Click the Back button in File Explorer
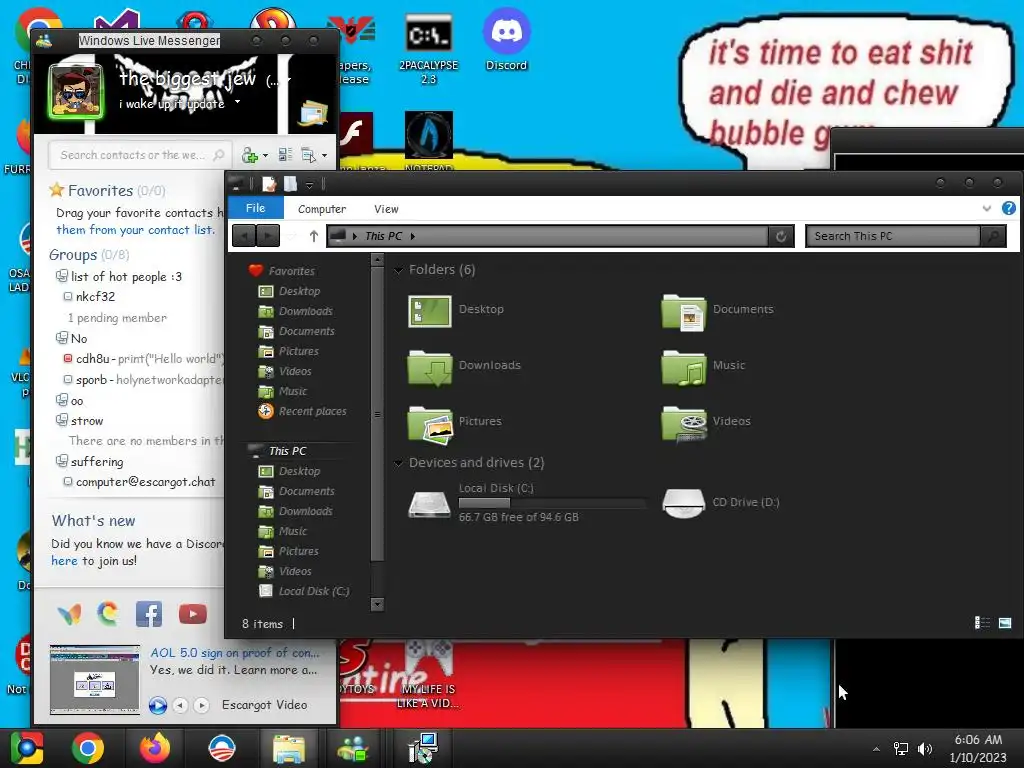This screenshot has height=768, width=1024. [244, 236]
